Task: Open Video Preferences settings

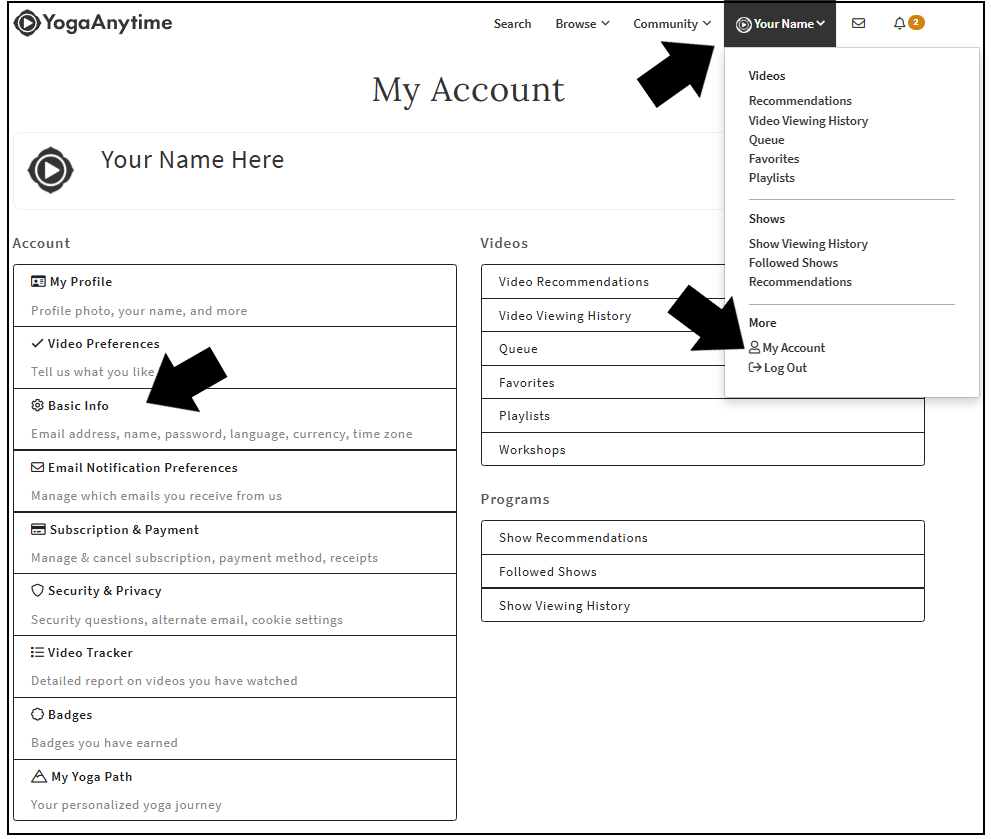Action: [x=235, y=358]
